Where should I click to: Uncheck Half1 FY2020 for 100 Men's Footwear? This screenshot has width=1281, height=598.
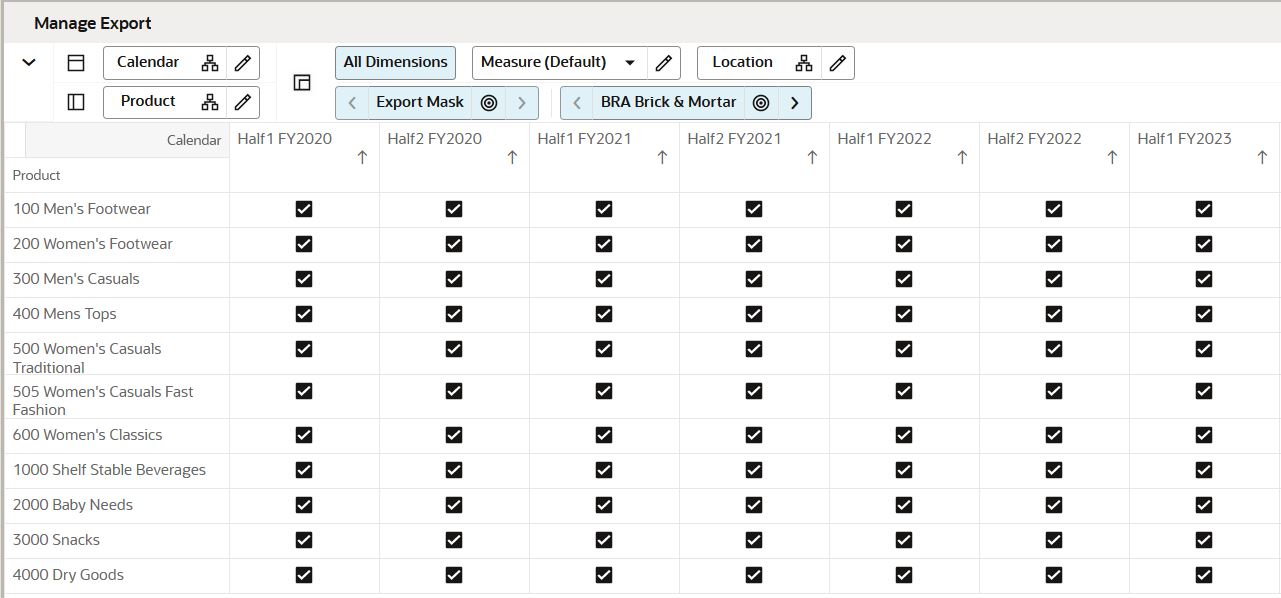point(304,209)
